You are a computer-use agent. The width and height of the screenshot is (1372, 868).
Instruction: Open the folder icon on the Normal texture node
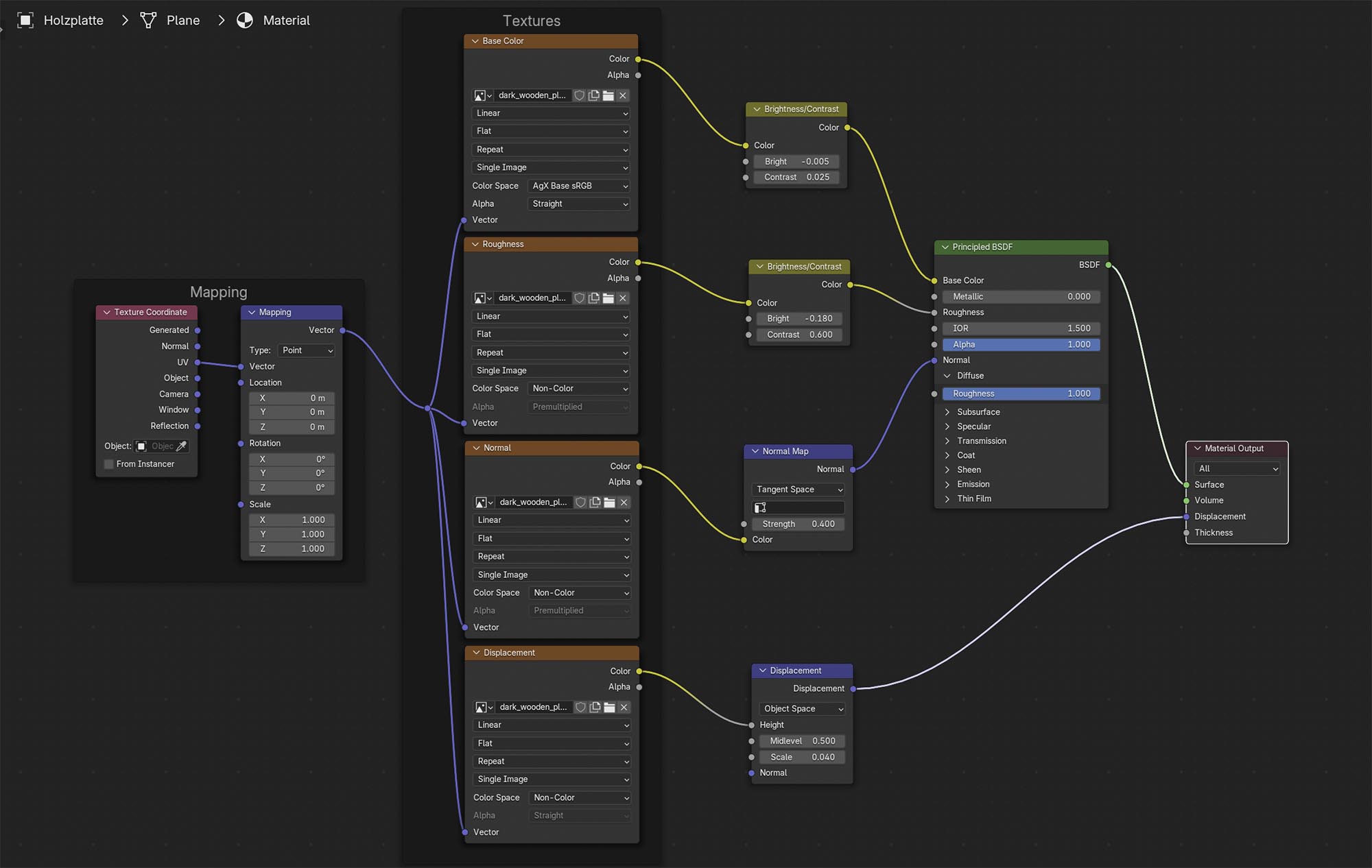(x=609, y=502)
